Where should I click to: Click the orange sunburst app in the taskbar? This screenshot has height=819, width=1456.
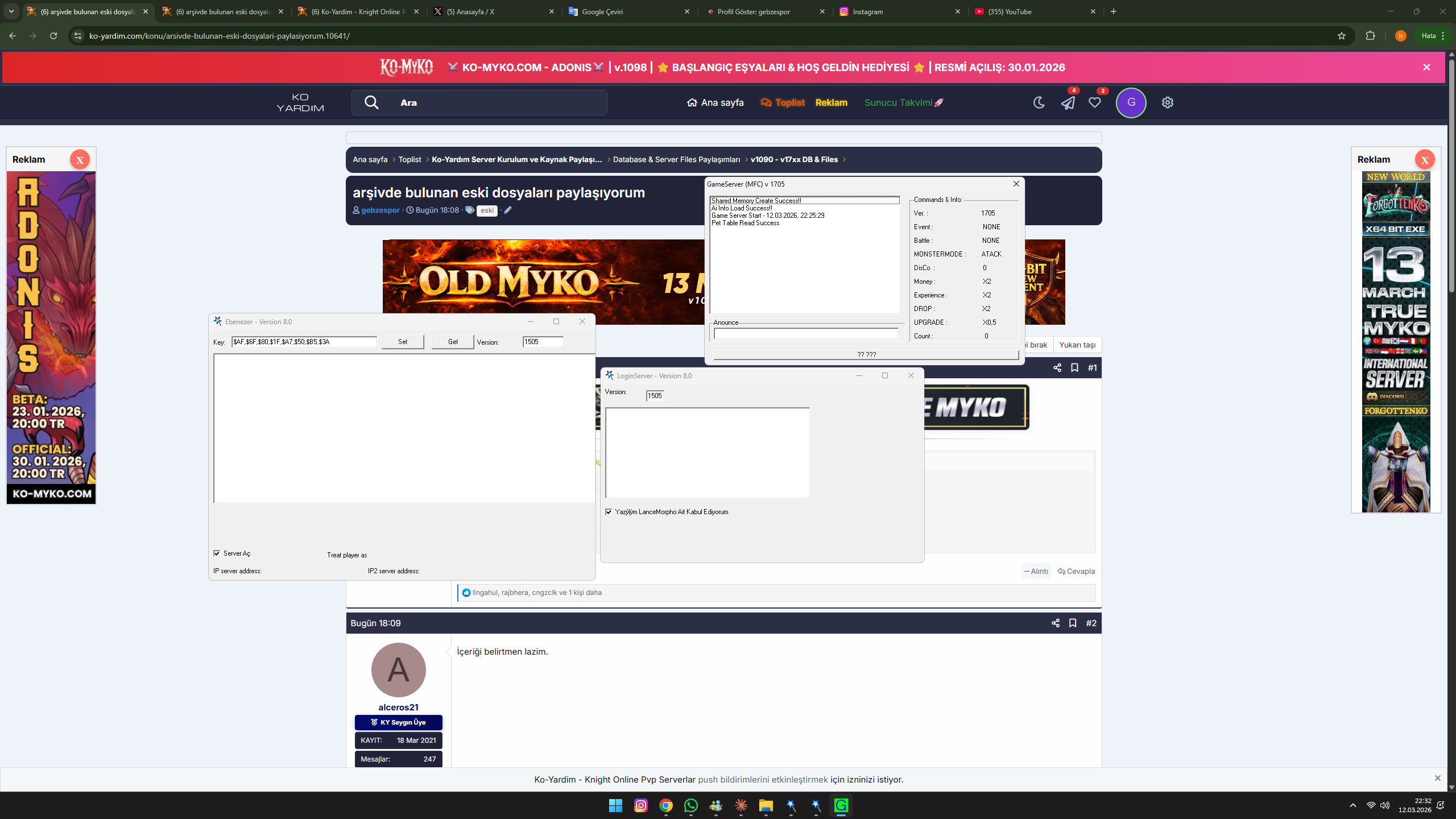pos(741,805)
